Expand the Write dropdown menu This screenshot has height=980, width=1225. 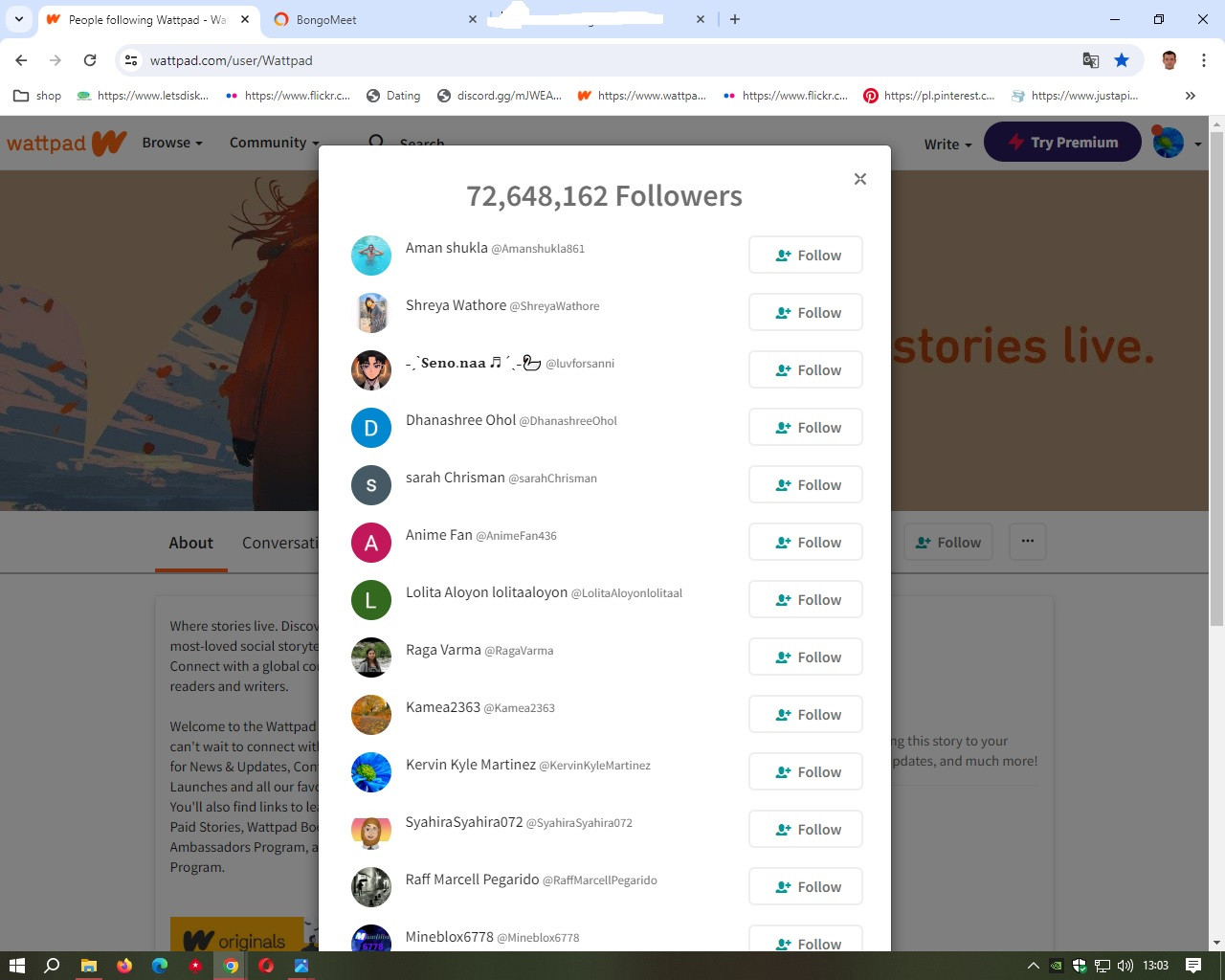(947, 144)
